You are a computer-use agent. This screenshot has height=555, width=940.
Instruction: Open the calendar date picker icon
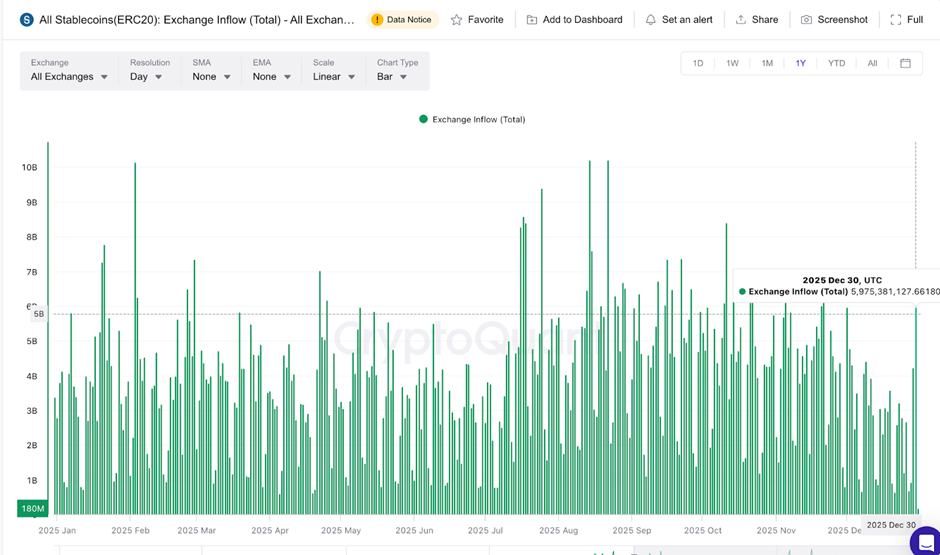point(905,63)
